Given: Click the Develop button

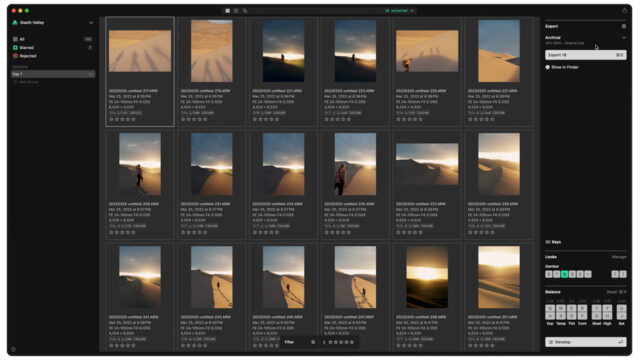Looking at the screenshot, I should (586, 342).
